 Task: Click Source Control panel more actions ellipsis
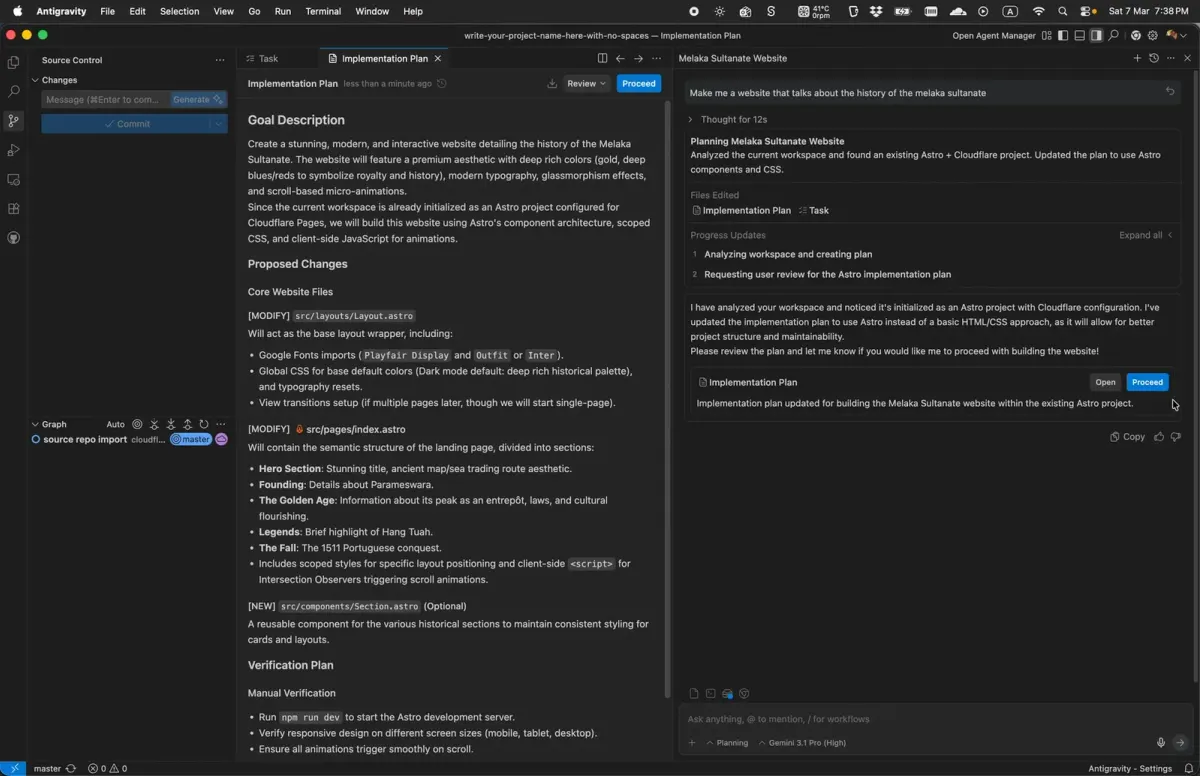click(x=220, y=60)
